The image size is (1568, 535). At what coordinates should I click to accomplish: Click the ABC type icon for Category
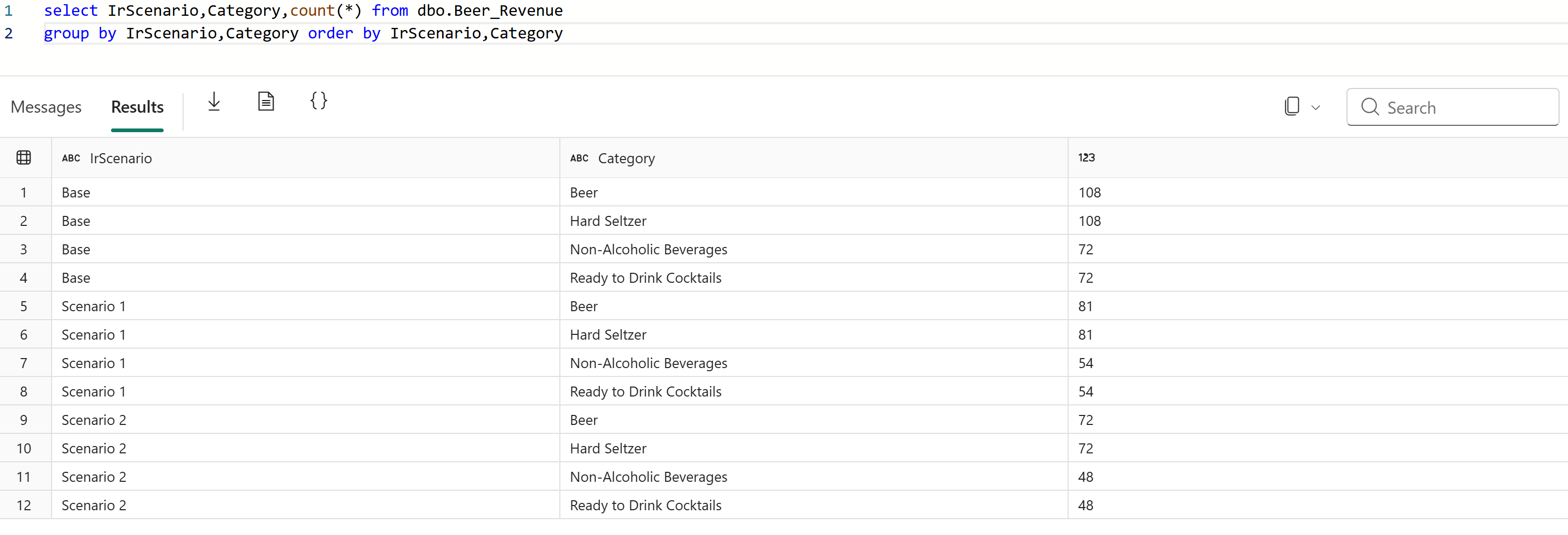coord(579,158)
